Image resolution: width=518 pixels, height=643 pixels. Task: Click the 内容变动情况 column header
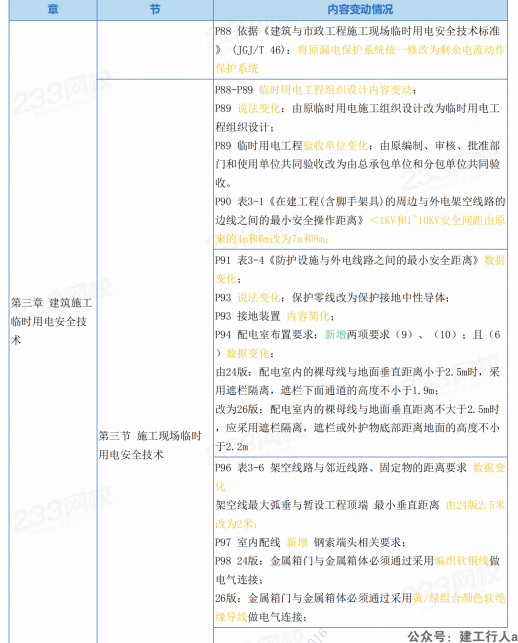tap(360, 9)
